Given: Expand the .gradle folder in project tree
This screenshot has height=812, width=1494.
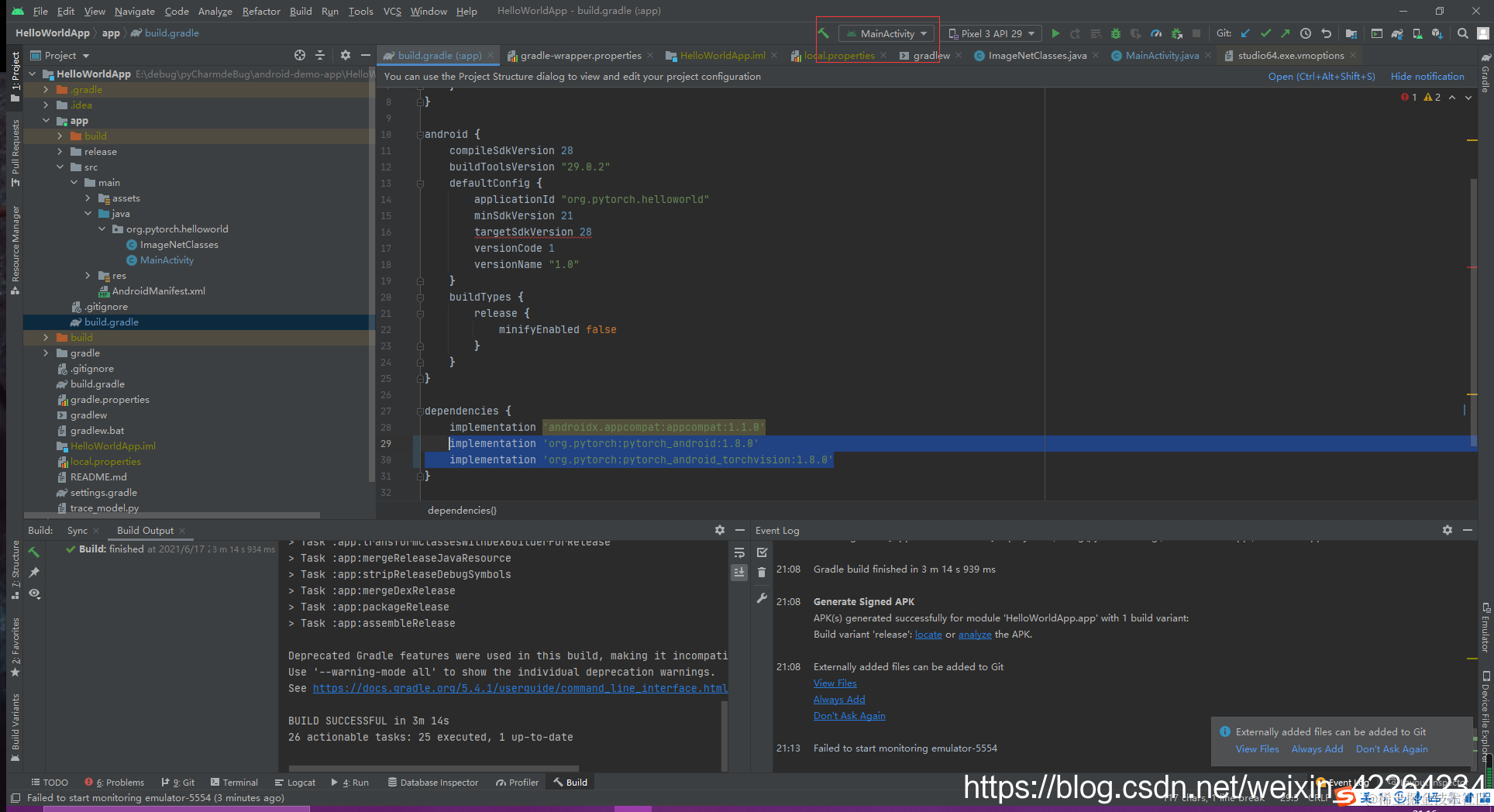Looking at the screenshot, I should pyautogui.click(x=46, y=90).
